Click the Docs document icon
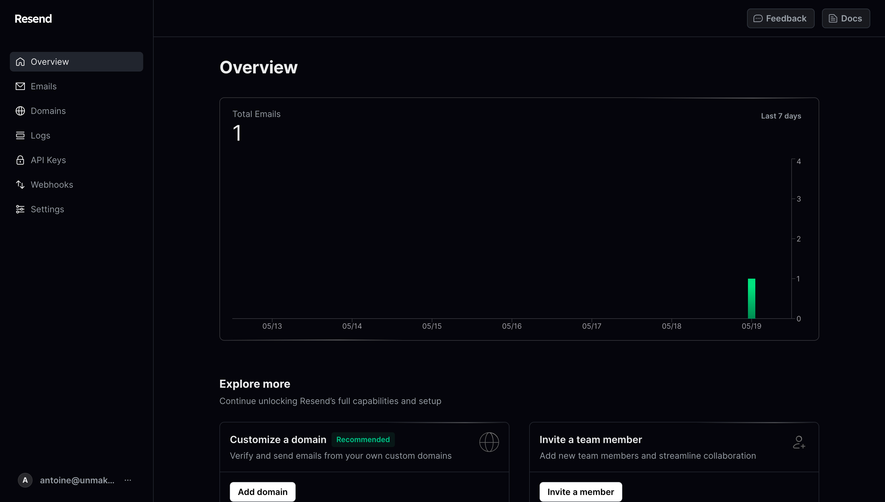Image resolution: width=885 pixels, height=502 pixels. [x=833, y=19]
